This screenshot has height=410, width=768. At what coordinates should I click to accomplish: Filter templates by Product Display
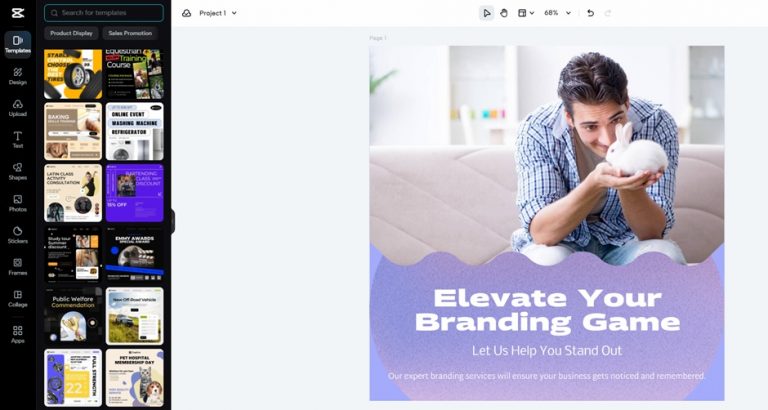tap(72, 33)
